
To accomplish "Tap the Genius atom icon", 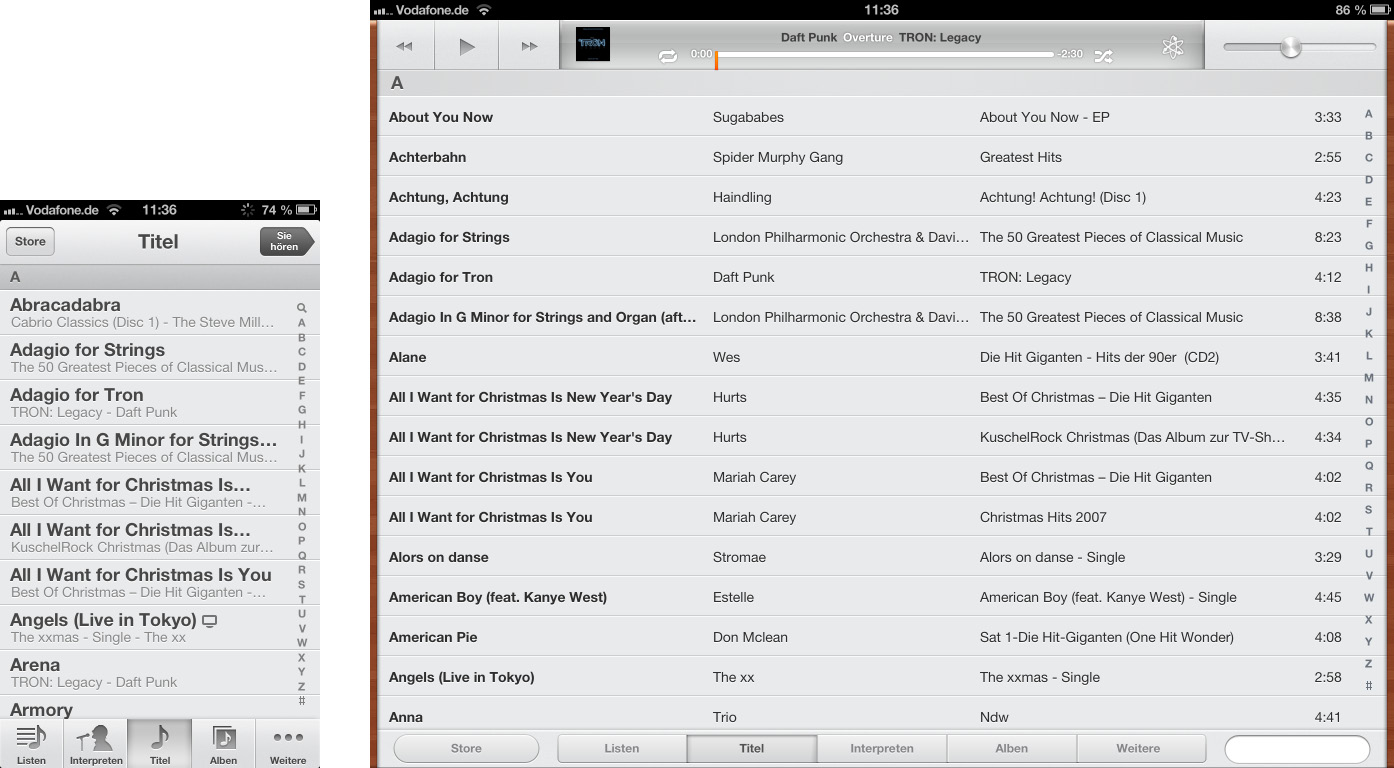I will [1173, 46].
